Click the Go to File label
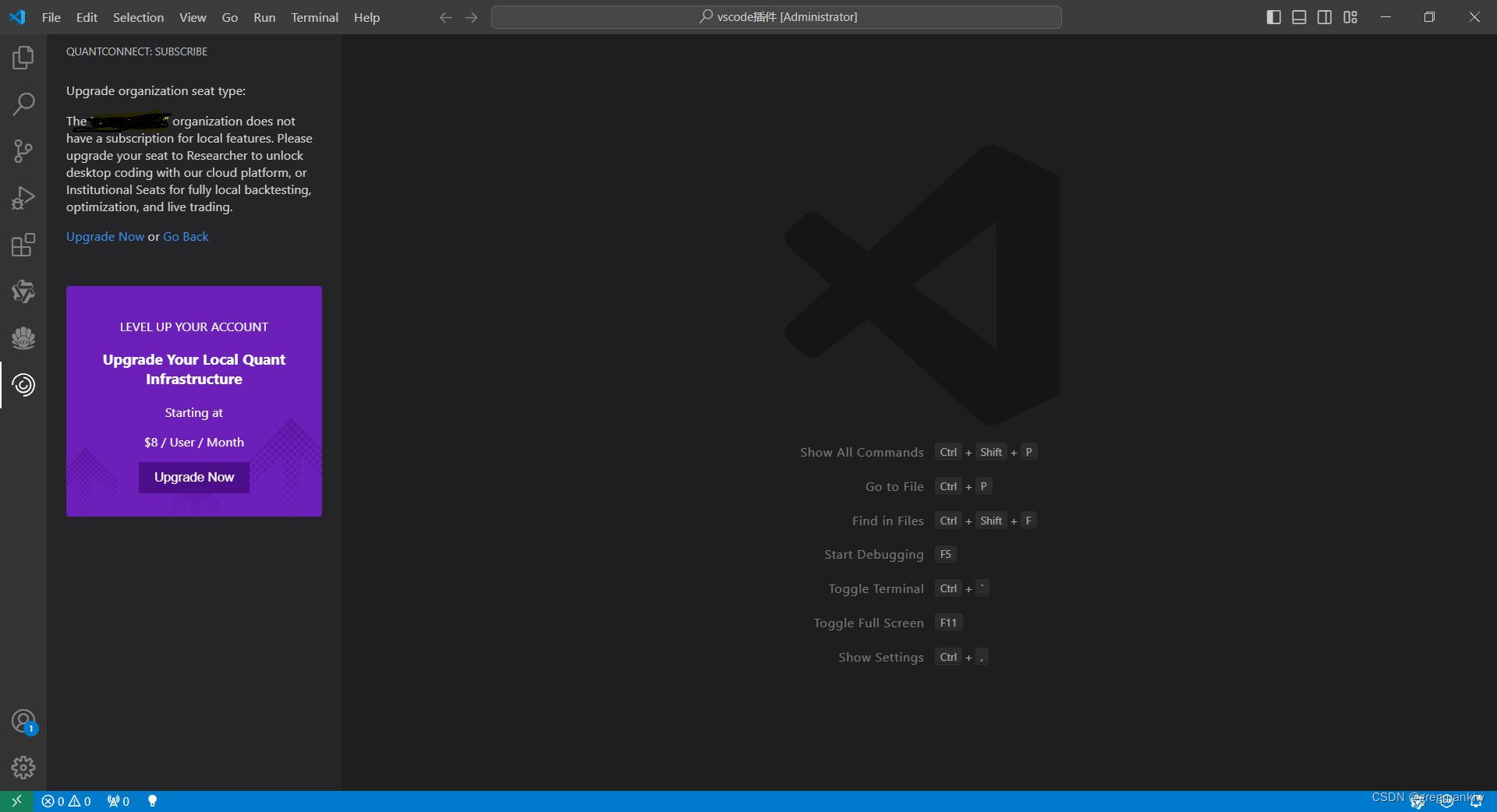The width and height of the screenshot is (1497, 812). [894, 487]
